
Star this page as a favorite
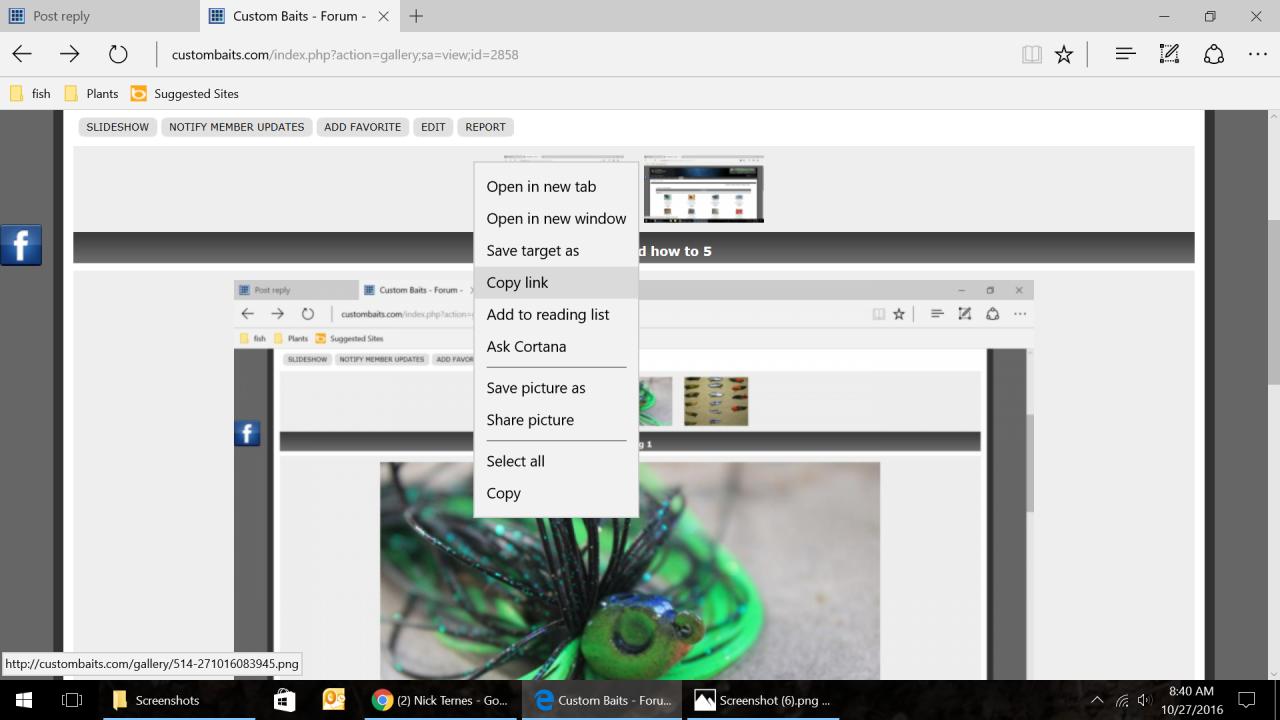coord(1064,55)
